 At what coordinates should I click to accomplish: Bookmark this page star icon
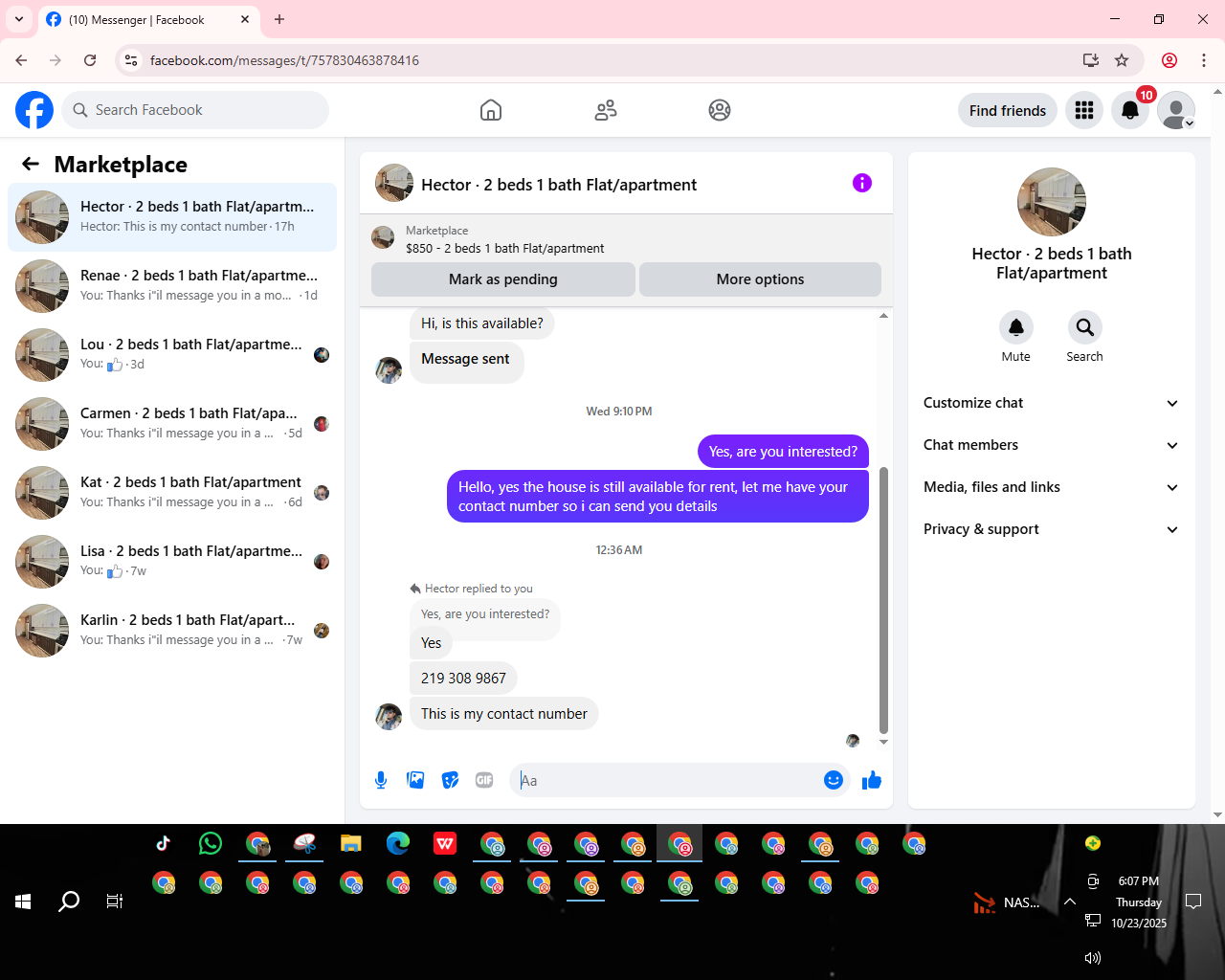[x=1122, y=60]
